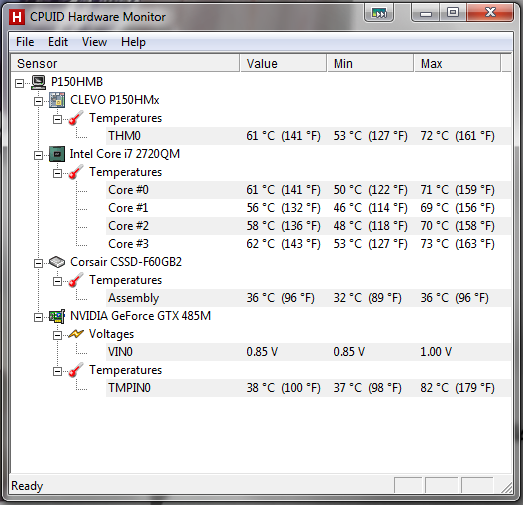Screen dimensions: 523x505
Task: Select the Assembly sensor row
Action: click(308, 298)
